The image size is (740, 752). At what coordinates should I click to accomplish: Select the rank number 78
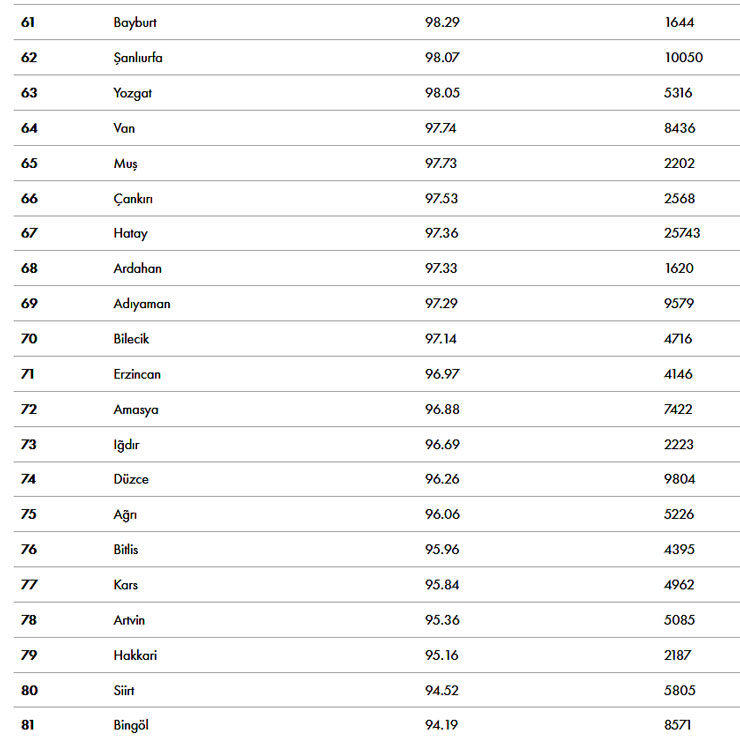[x=29, y=620]
